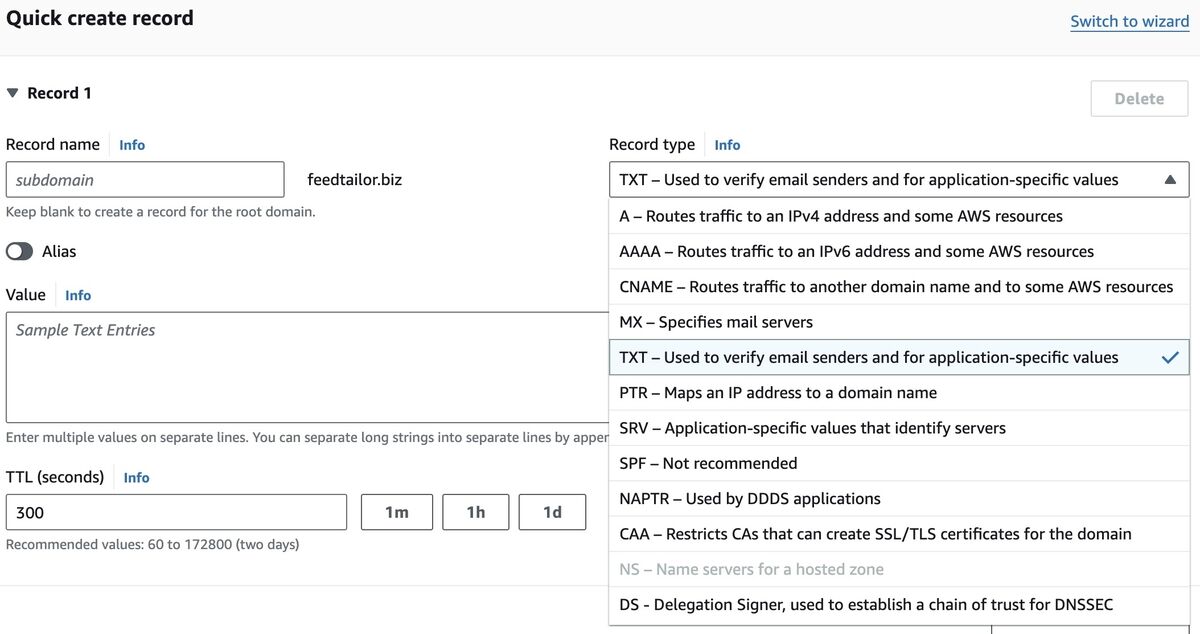Set TTL with the 1m button

point(397,512)
